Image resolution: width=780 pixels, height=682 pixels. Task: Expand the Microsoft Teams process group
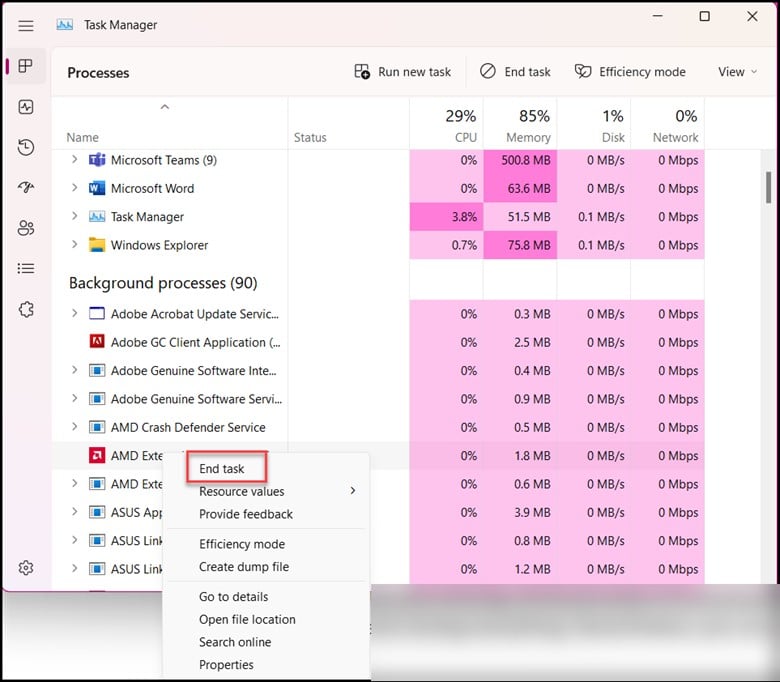pos(74,160)
